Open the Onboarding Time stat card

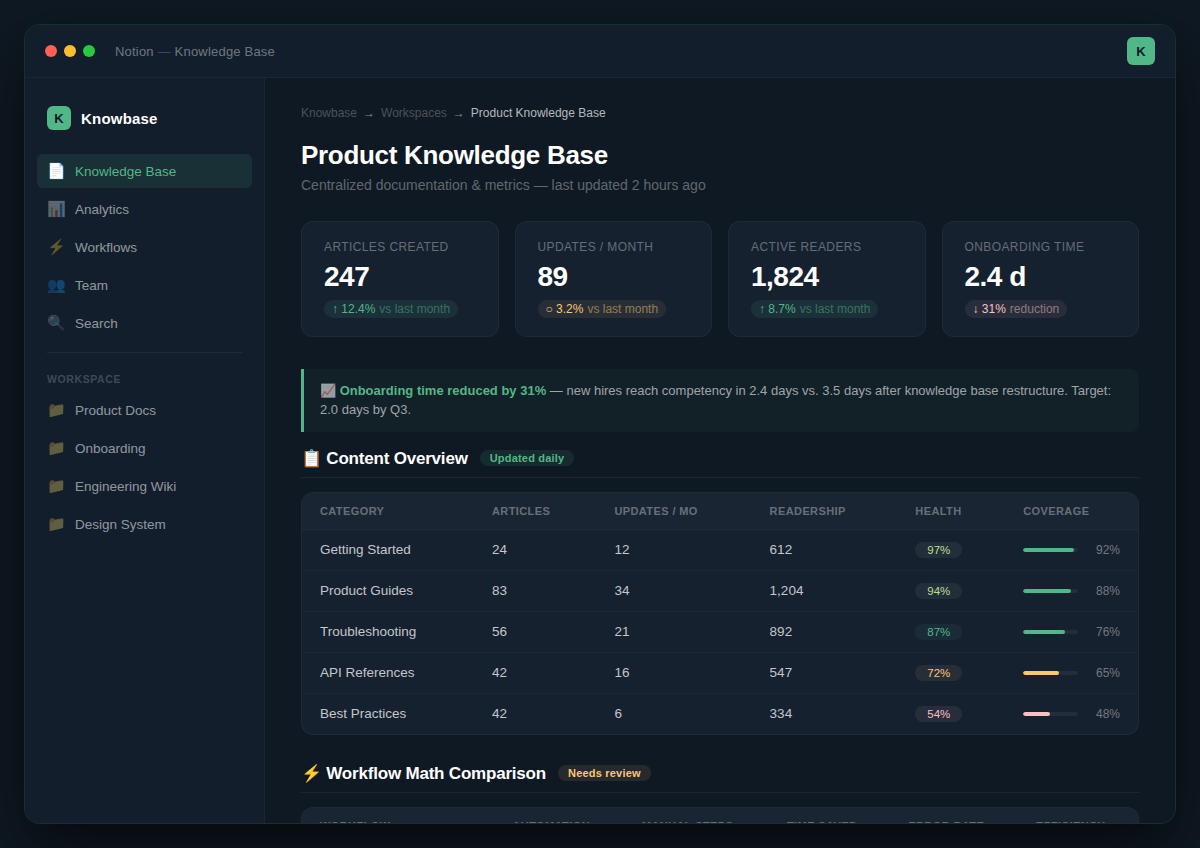pos(1040,279)
